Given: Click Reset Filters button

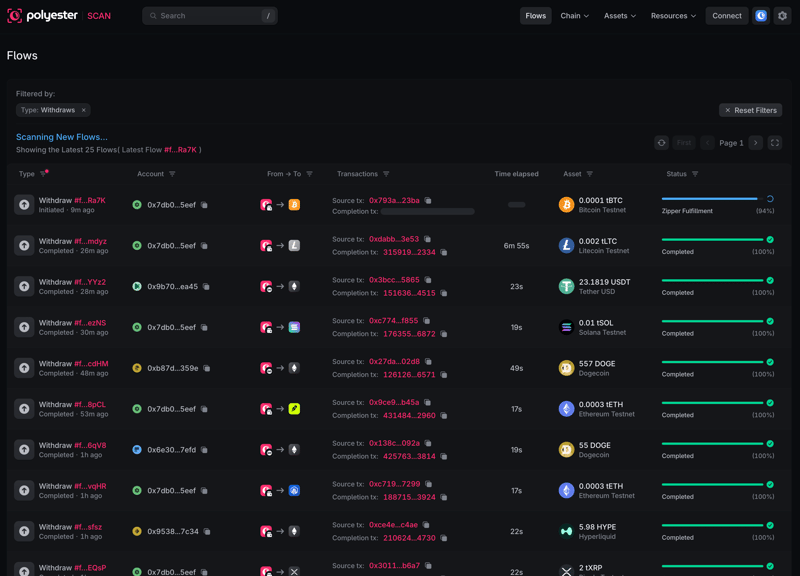Looking at the screenshot, I should pyautogui.click(x=751, y=110).
